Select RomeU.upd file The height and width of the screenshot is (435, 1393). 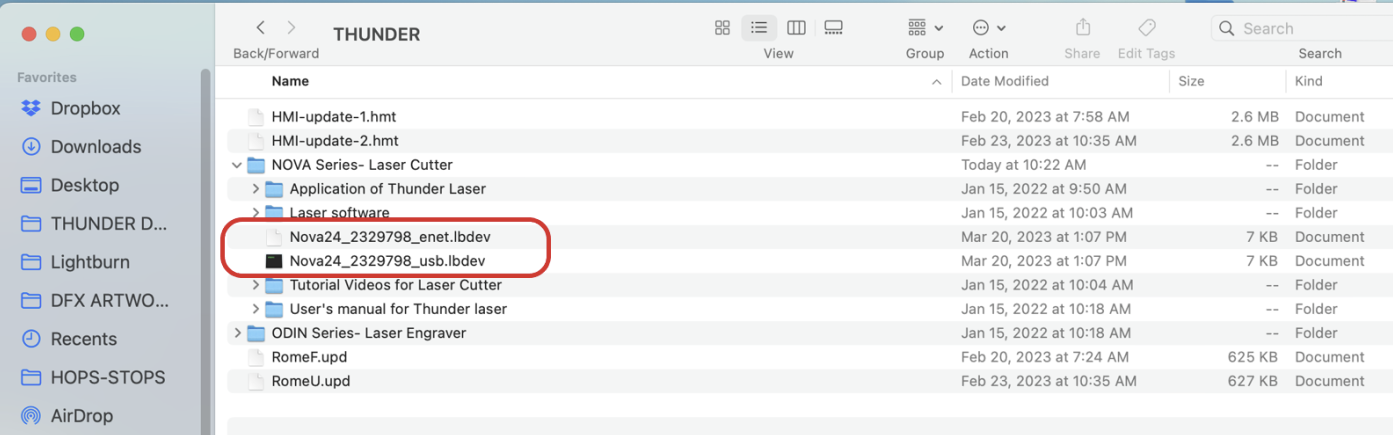(x=310, y=381)
